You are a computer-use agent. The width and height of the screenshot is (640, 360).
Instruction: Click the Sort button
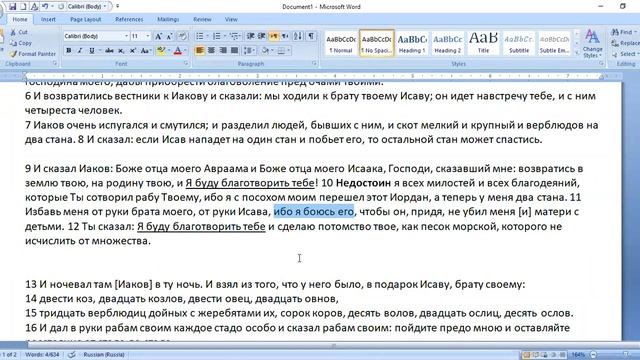click(298, 36)
